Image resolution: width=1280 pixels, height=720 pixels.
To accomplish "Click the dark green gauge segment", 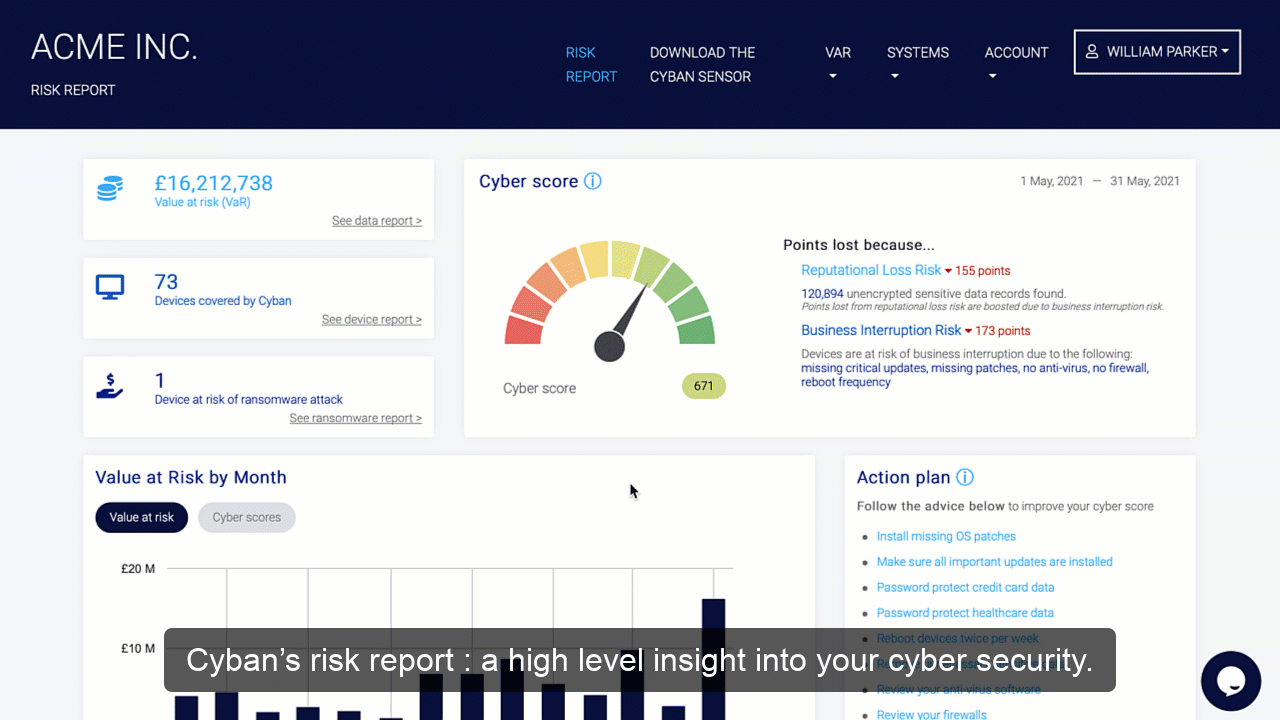I will coord(697,329).
